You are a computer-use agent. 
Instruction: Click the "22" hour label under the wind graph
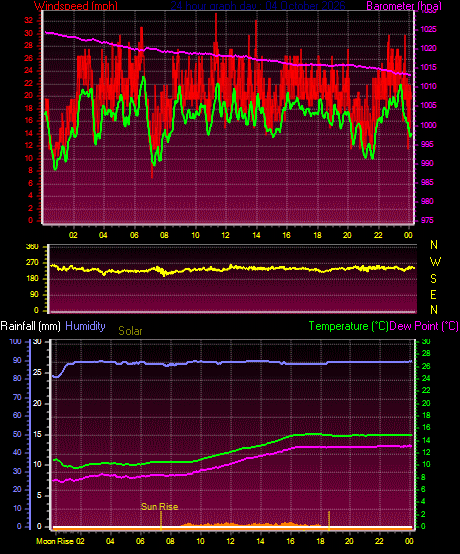point(378,235)
